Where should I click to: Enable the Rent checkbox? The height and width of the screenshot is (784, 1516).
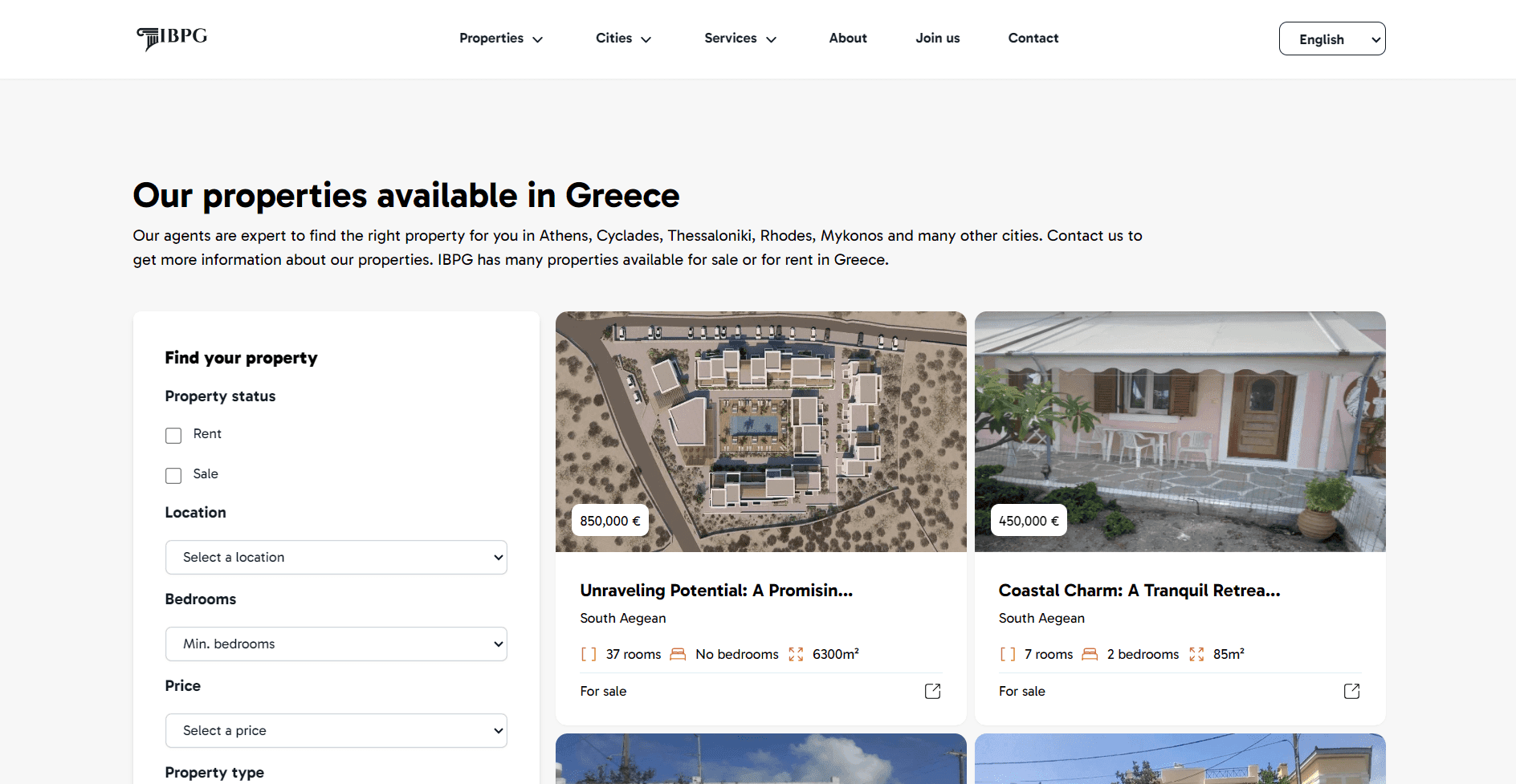(173, 435)
